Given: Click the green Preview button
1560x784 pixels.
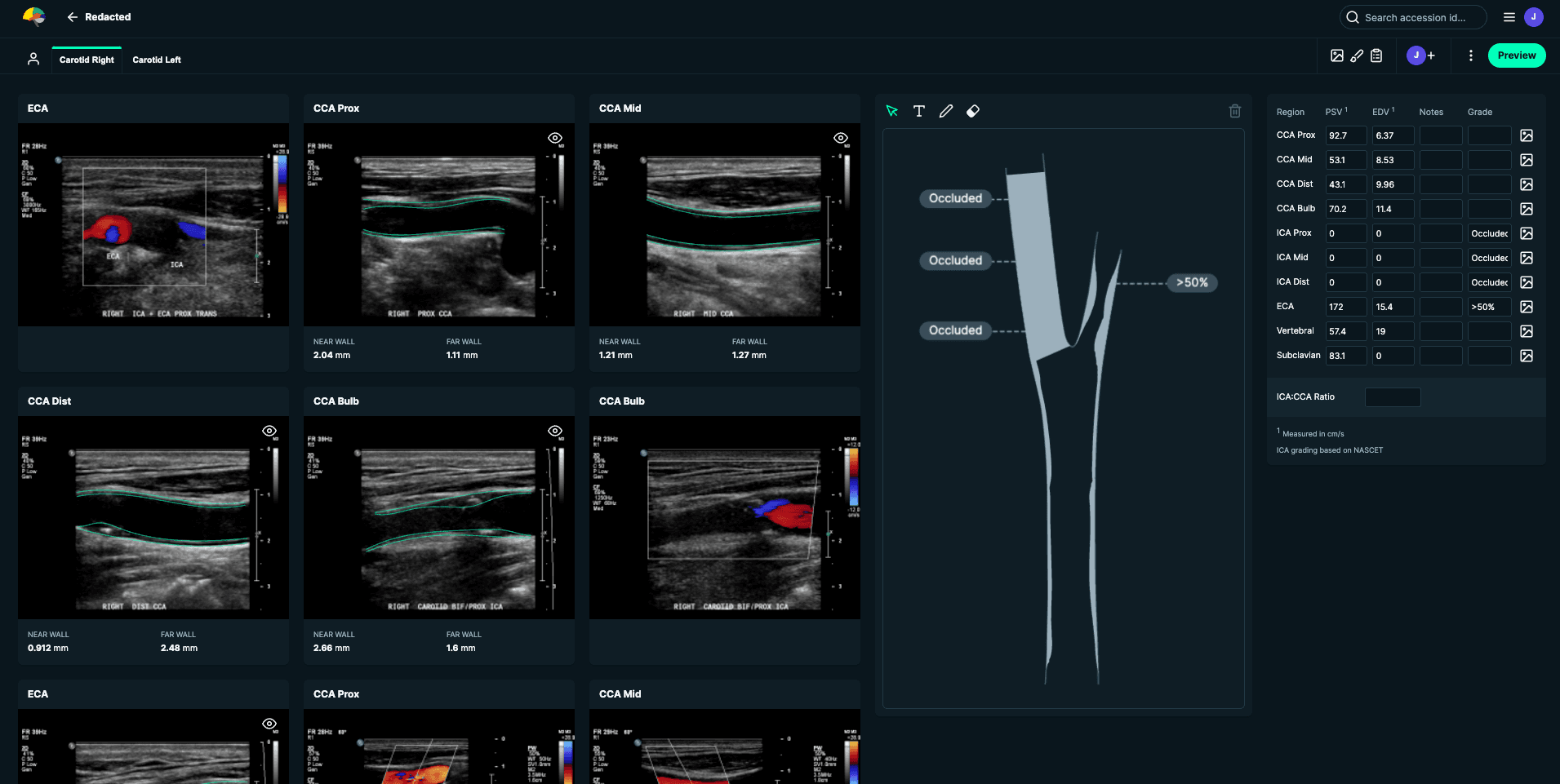Looking at the screenshot, I should click(x=1516, y=55).
